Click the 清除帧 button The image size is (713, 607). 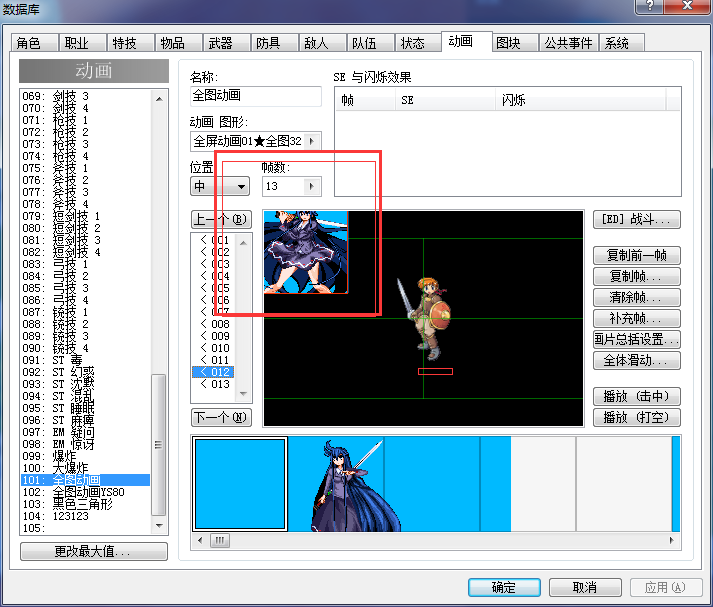click(x=637, y=297)
